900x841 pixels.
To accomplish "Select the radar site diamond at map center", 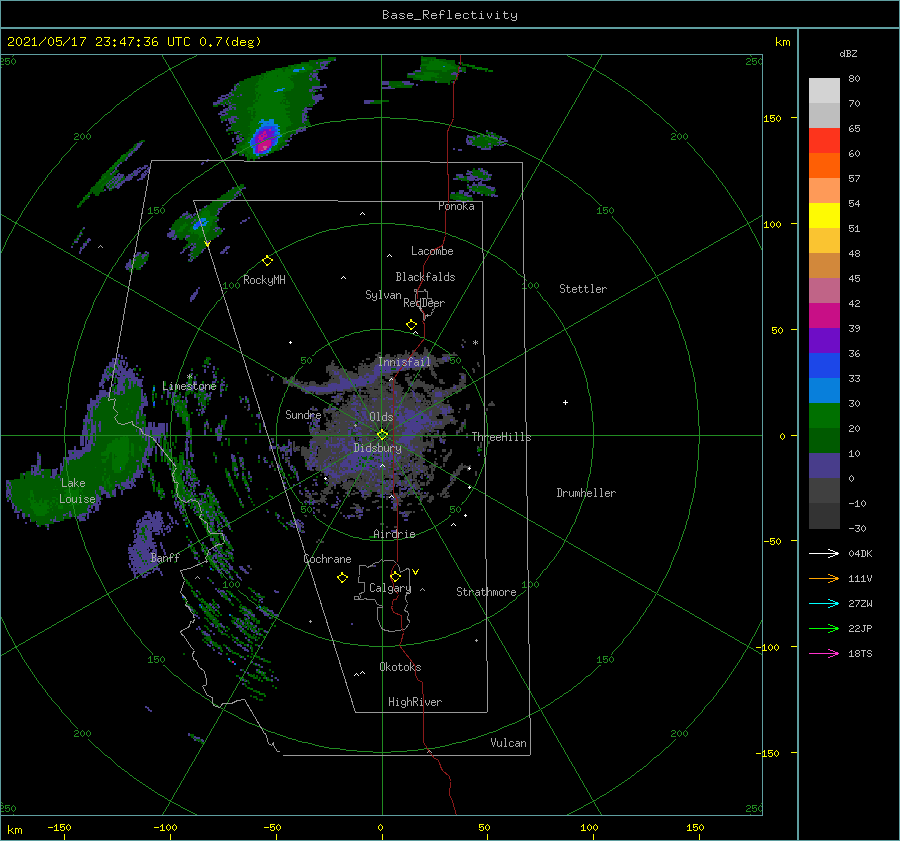I will 382,435.
